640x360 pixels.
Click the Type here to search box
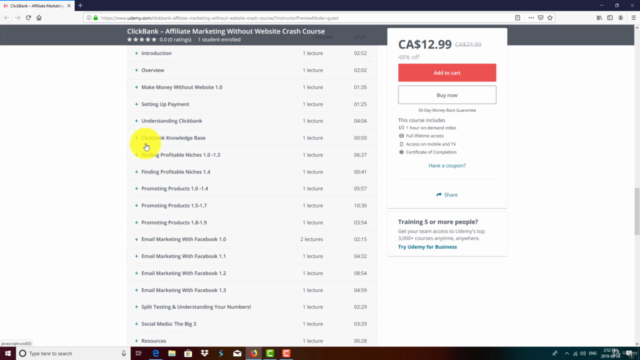pos(73,353)
